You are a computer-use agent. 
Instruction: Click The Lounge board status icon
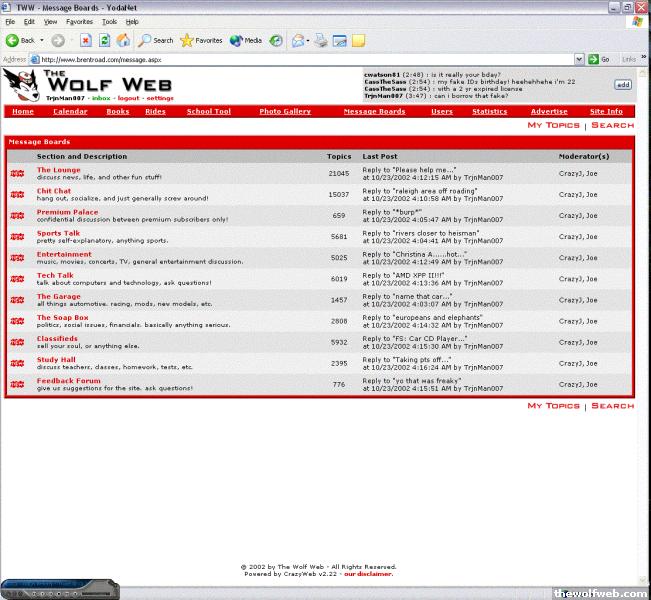tap(17, 174)
